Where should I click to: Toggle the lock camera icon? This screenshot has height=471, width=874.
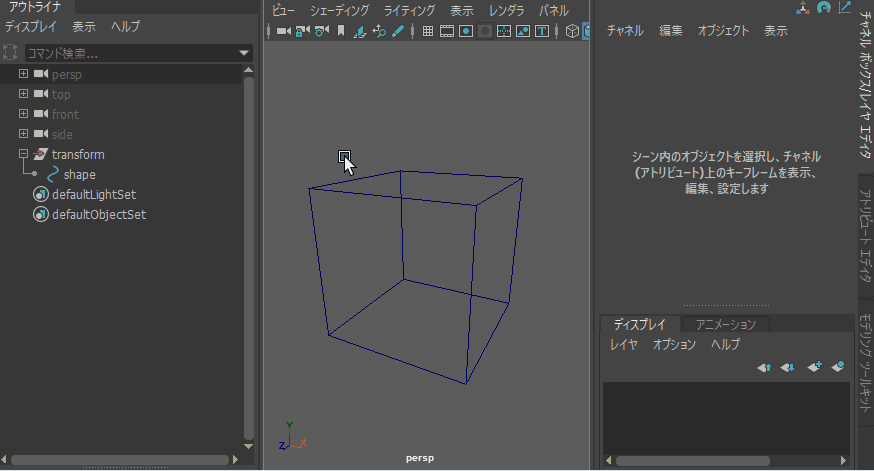click(x=302, y=31)
